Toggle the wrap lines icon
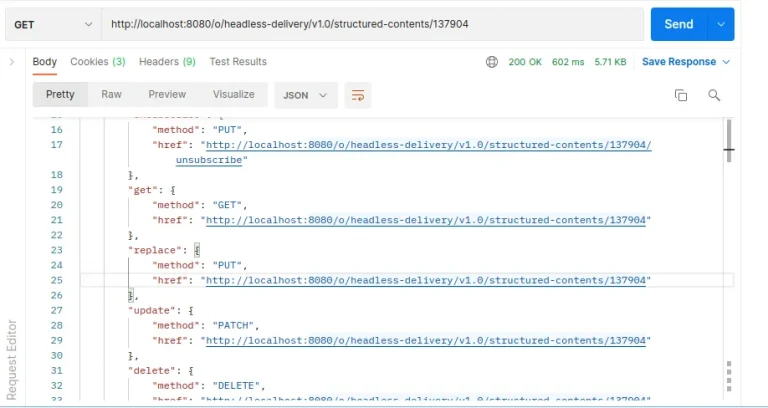This screenshot has width=768, height=408. [x=358, y=95]
